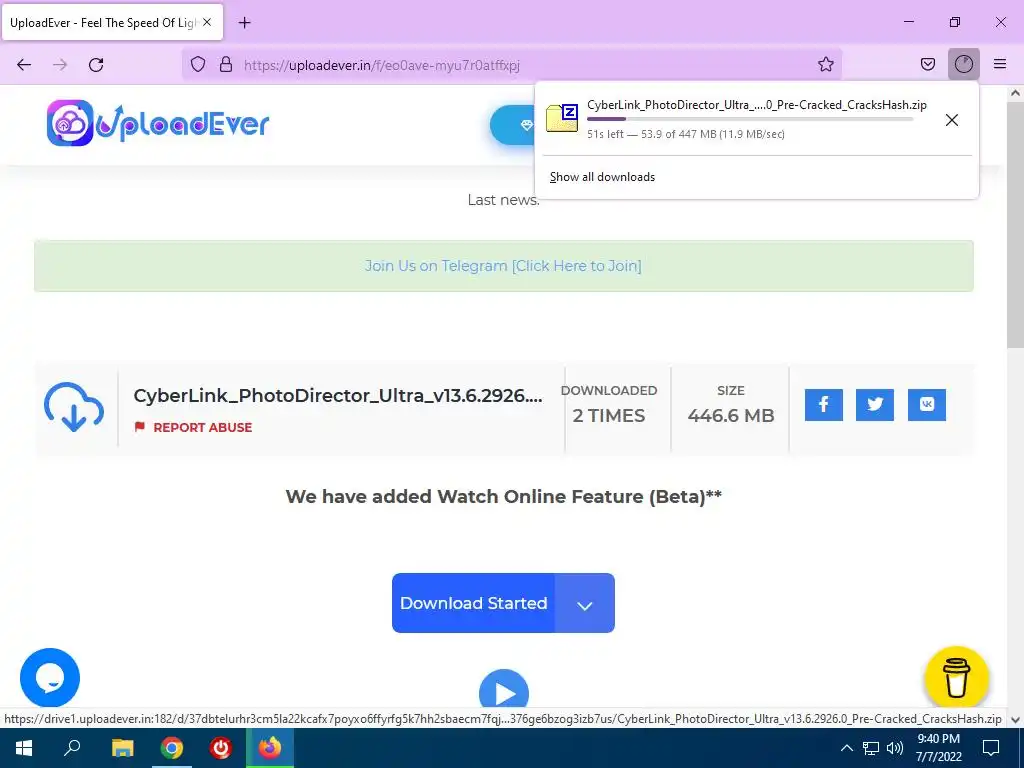
Task: Save page to Pocket
Action: [x=927, y=64]
